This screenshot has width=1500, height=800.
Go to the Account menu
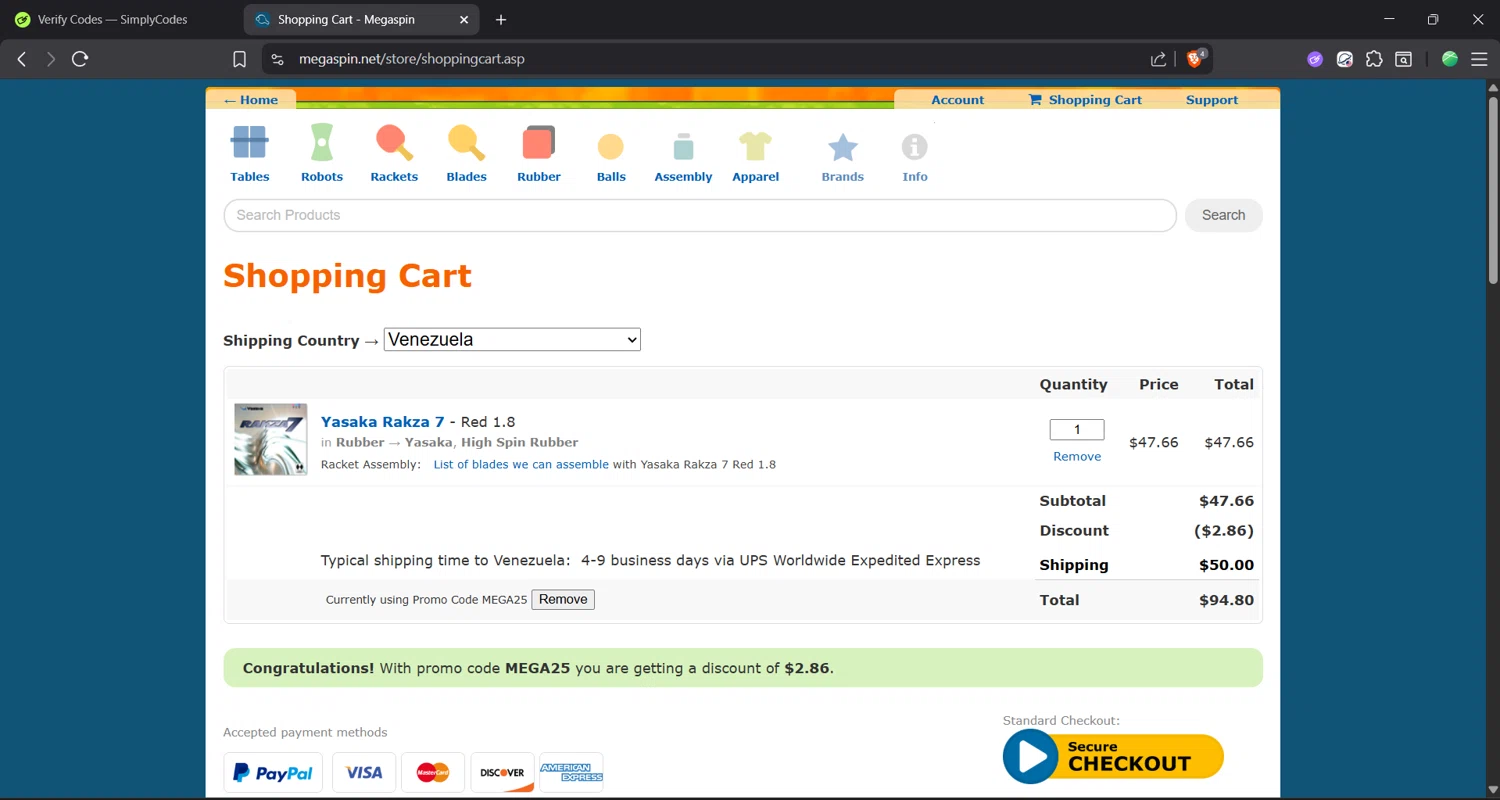coord(958,100)
